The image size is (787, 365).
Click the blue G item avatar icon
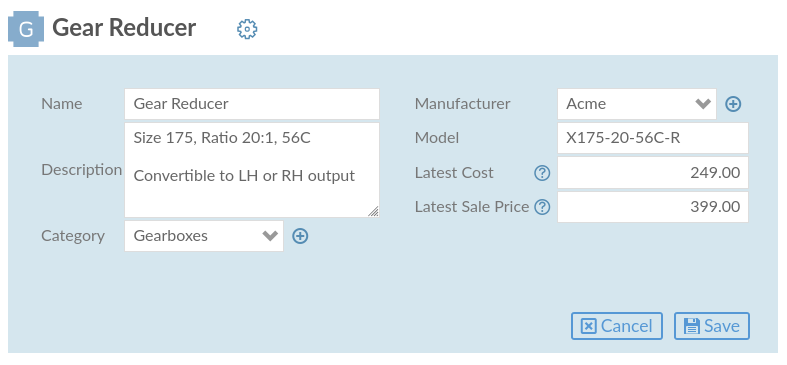click(26, 30)
